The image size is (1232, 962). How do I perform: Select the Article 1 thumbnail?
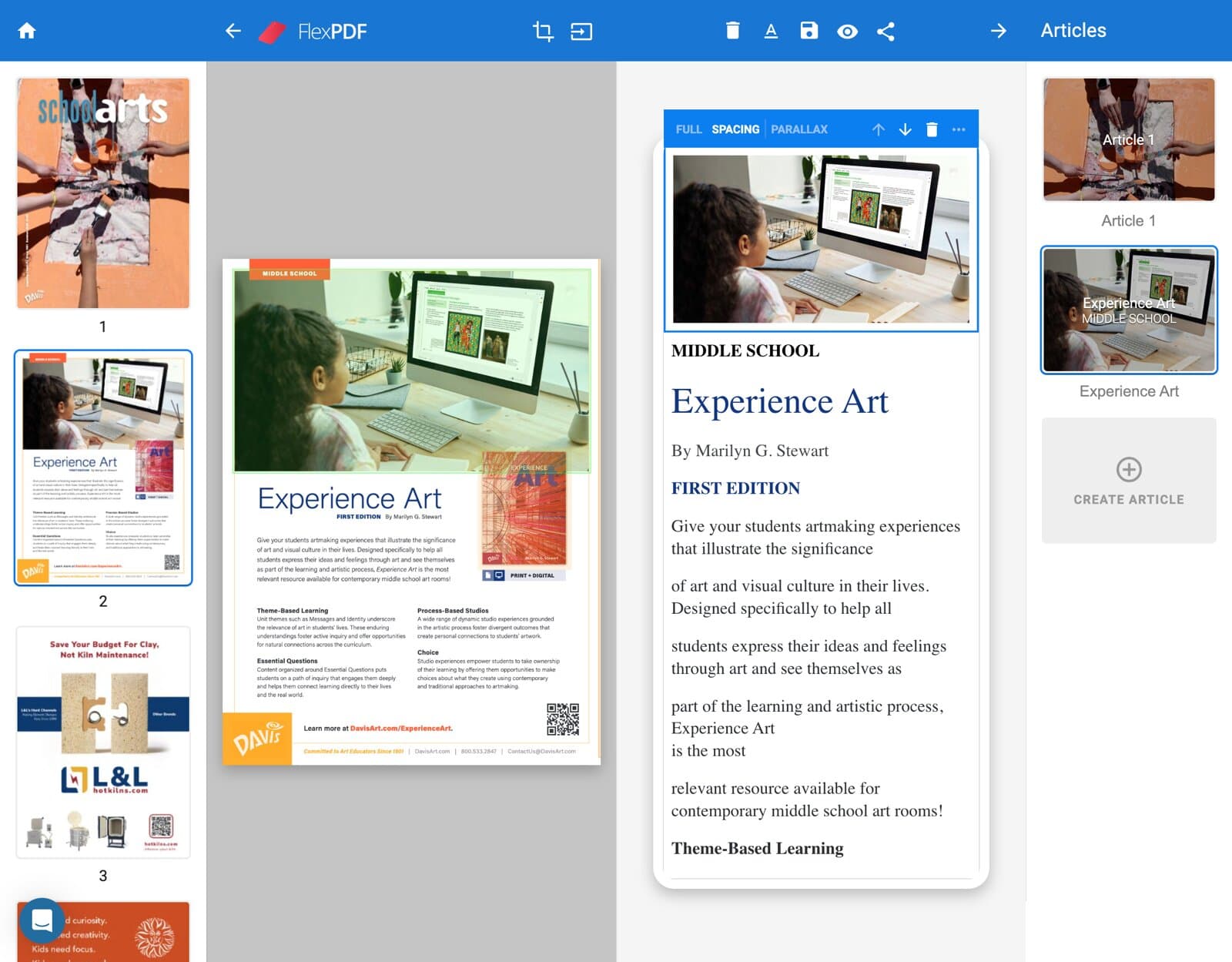[x=1129, y=139]
